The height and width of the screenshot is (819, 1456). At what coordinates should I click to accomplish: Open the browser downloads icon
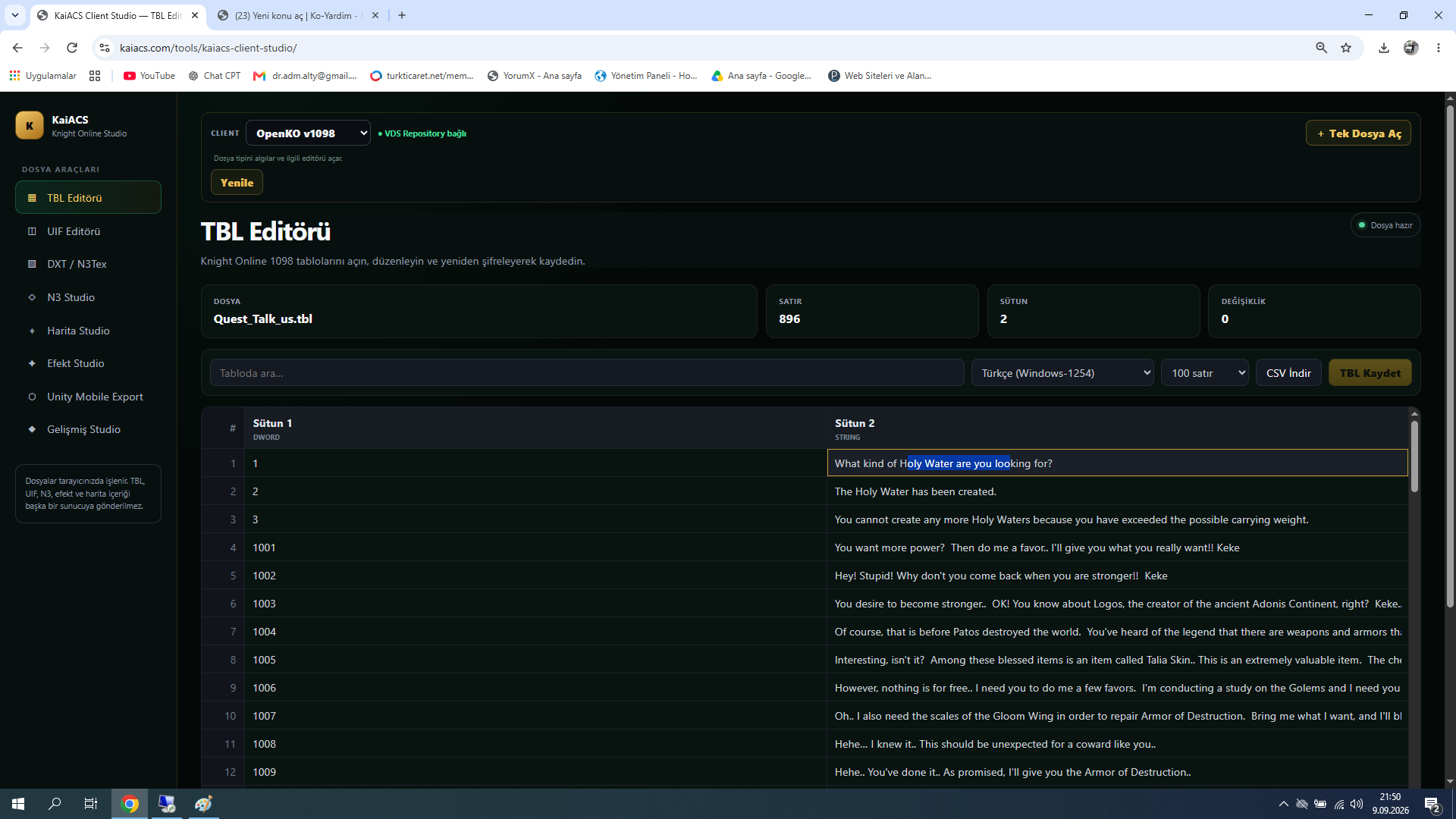click(x=1384, y=48)
